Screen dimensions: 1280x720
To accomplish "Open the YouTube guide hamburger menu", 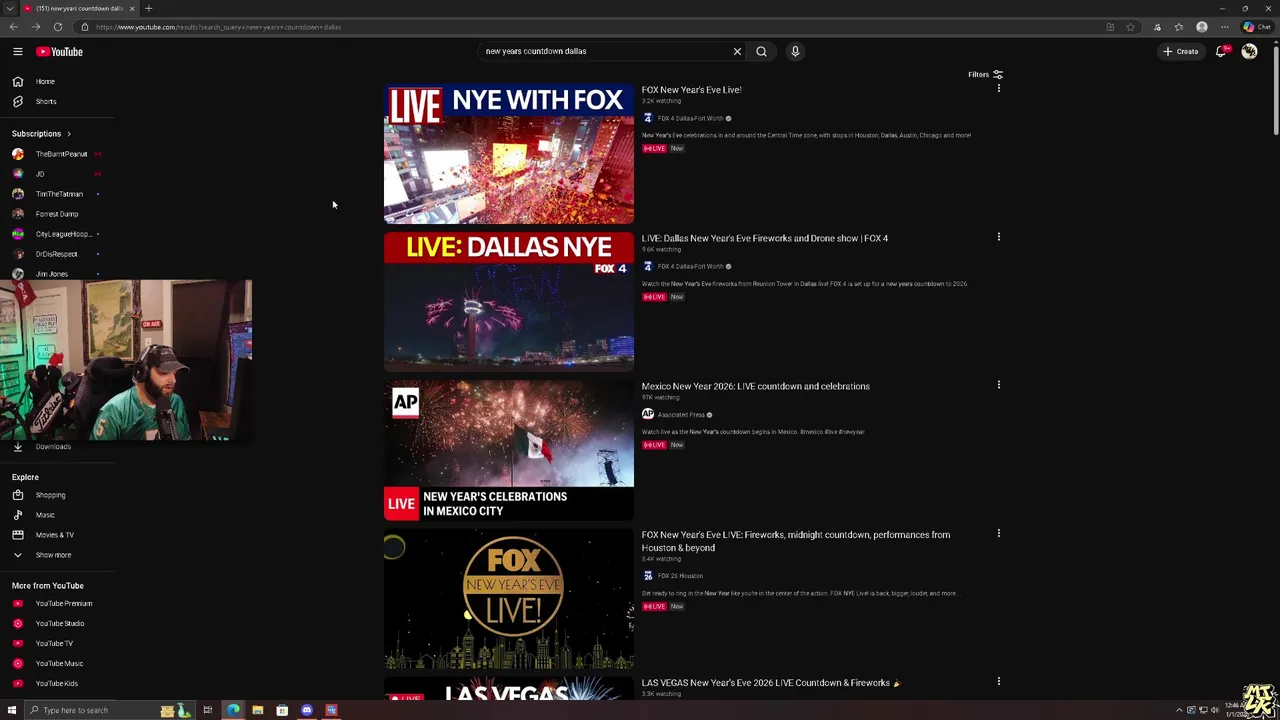I will click(17, 51).
